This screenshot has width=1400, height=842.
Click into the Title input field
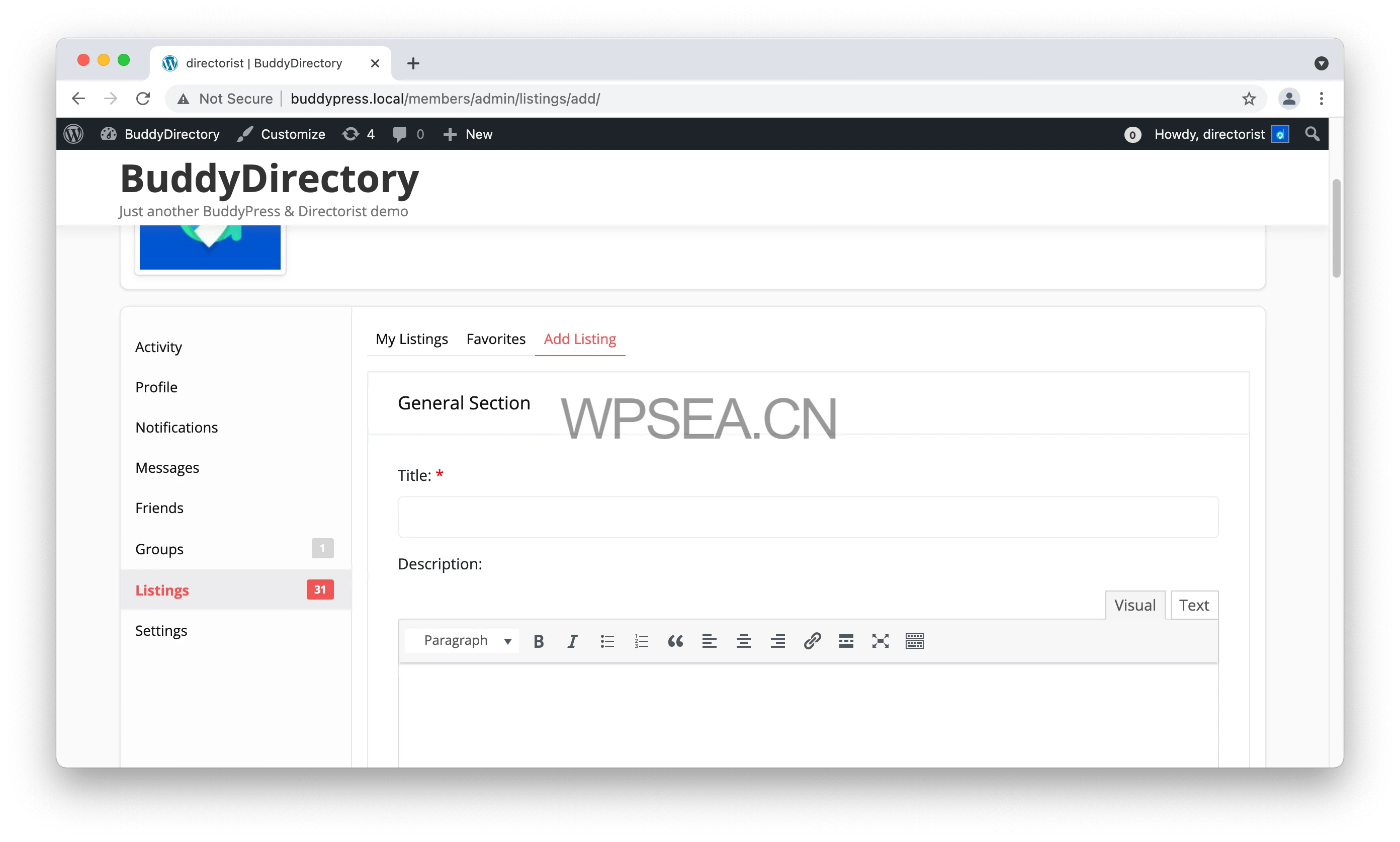[x=808, y=517]
